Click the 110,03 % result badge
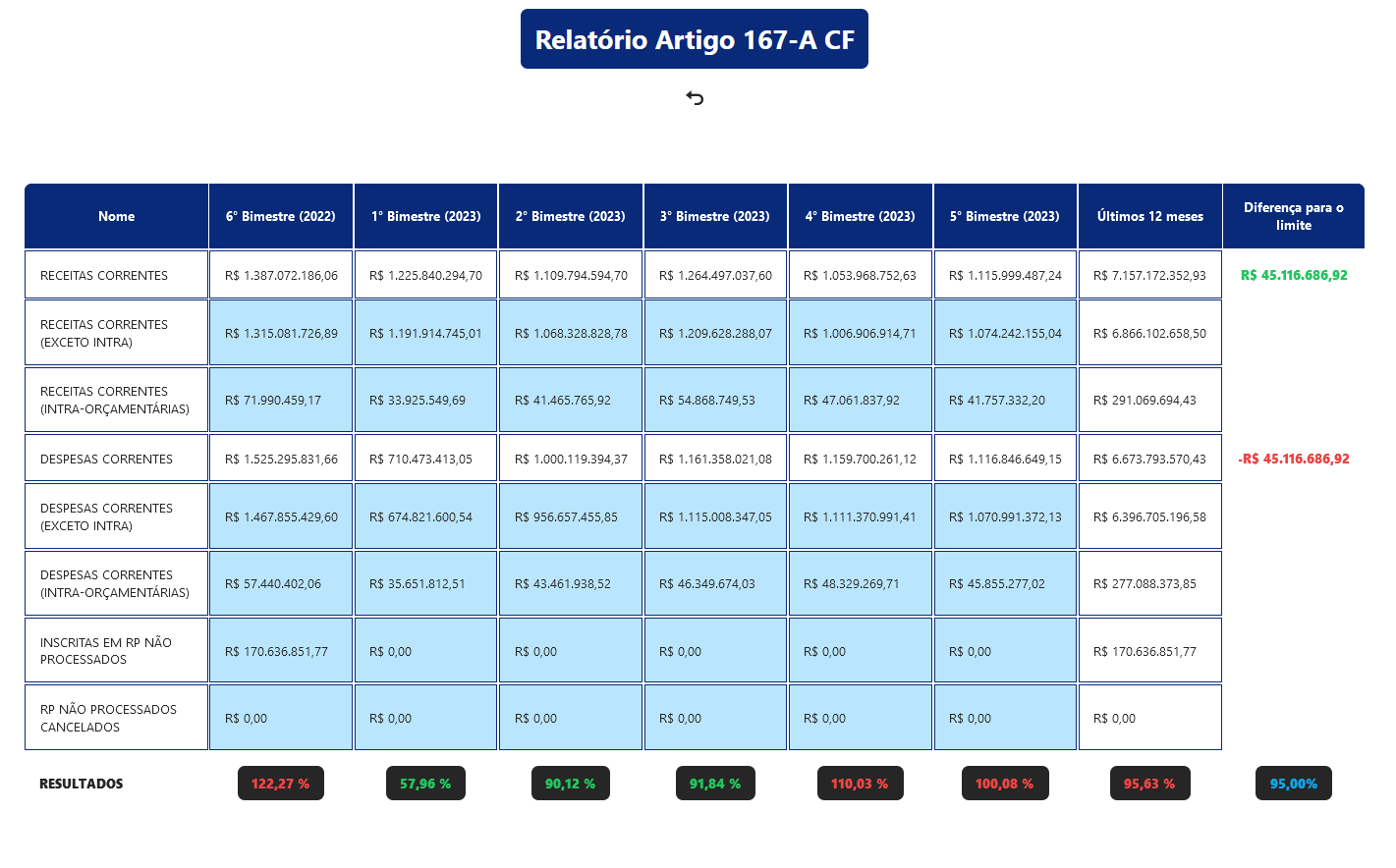This screenshot has height=868, width=1396. tap(861, 784)
